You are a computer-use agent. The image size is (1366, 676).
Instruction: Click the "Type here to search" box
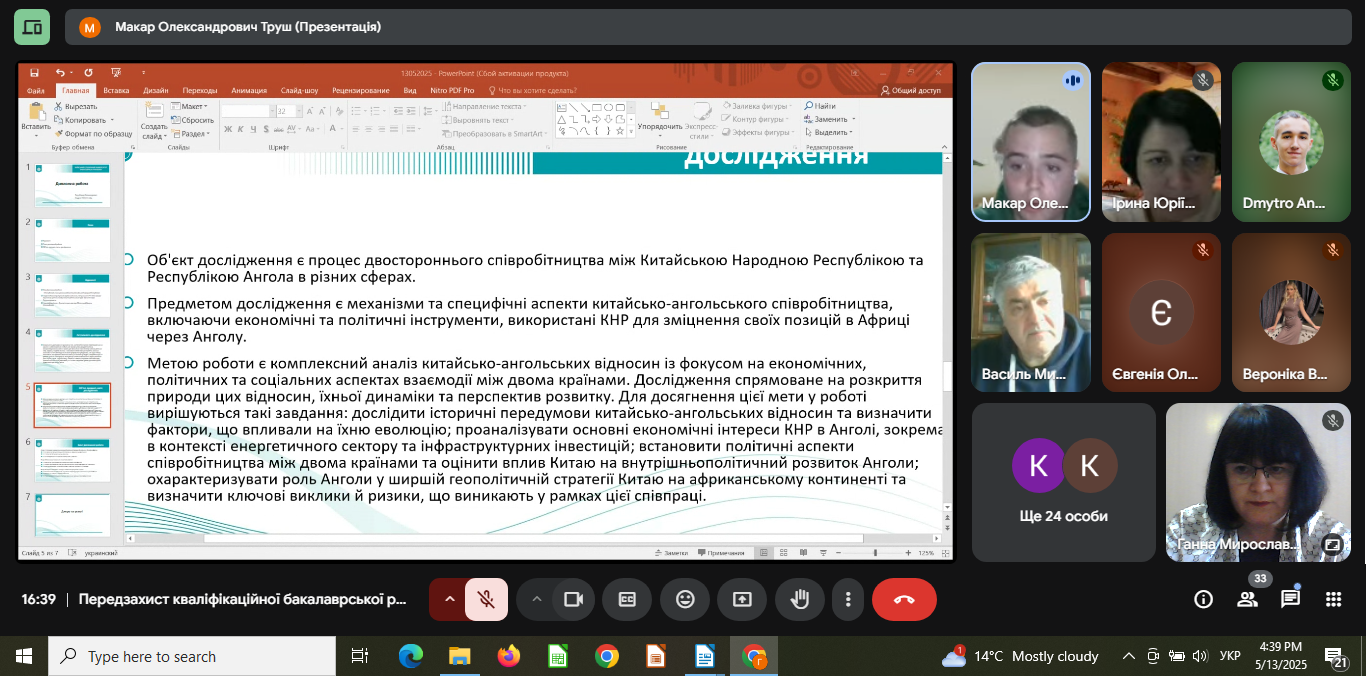192,657
